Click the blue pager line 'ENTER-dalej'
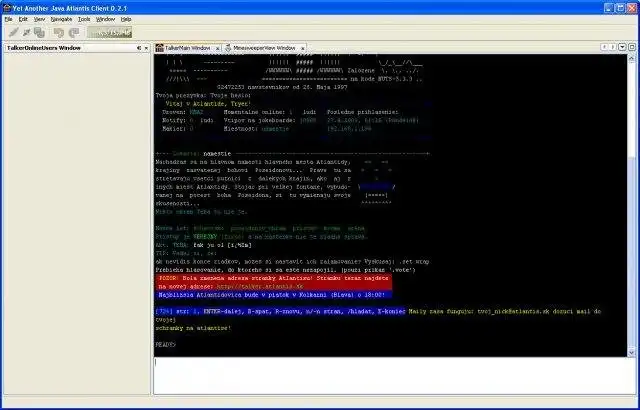Image resolution: width=640 pixels, height=410 pixels. point(280,311)
